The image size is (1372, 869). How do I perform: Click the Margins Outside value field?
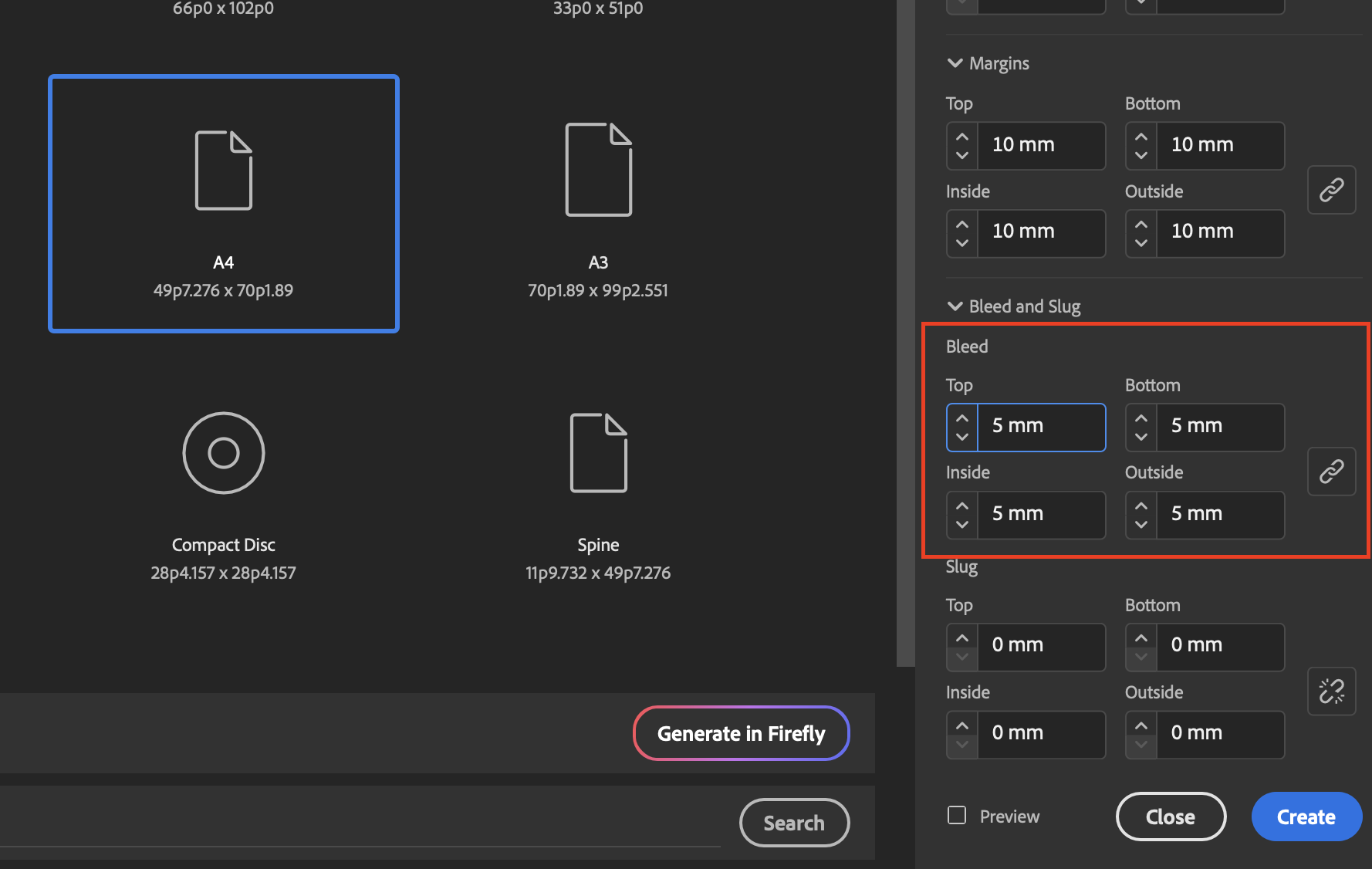(1221, 232)
